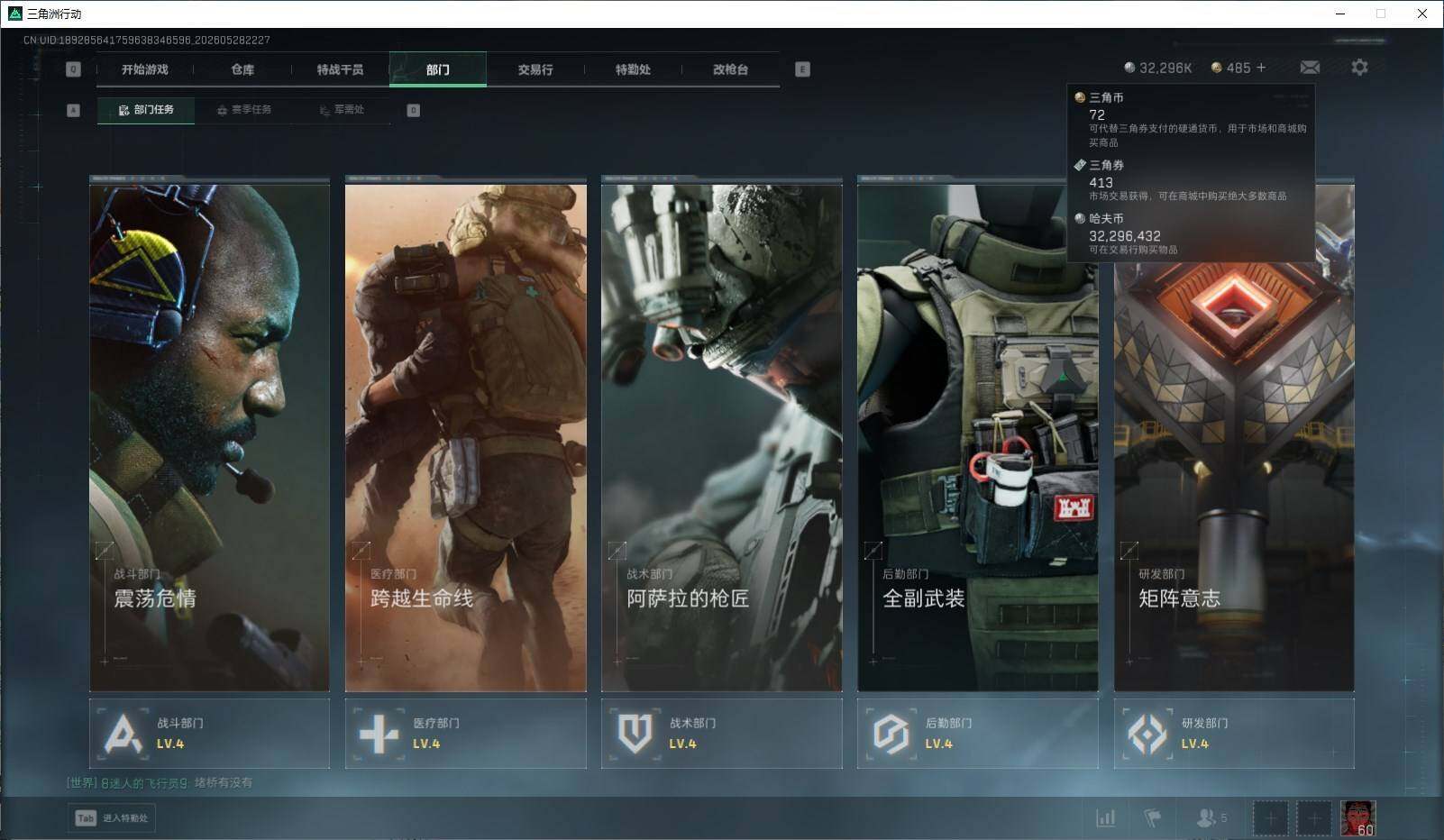Open the 阿萨拉的枪匠 mission card

[x=721, y=434]
